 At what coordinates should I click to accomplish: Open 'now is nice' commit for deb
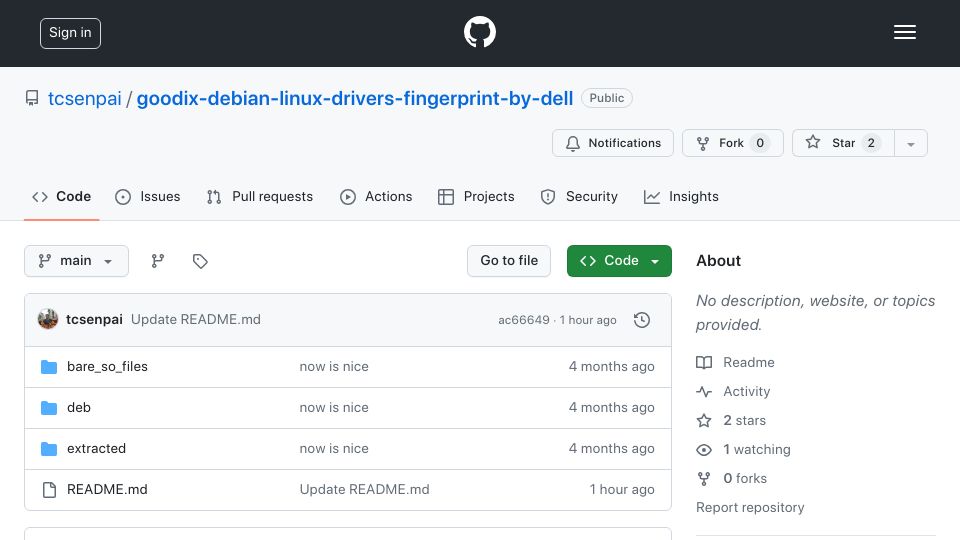click(x=334, y=408)
